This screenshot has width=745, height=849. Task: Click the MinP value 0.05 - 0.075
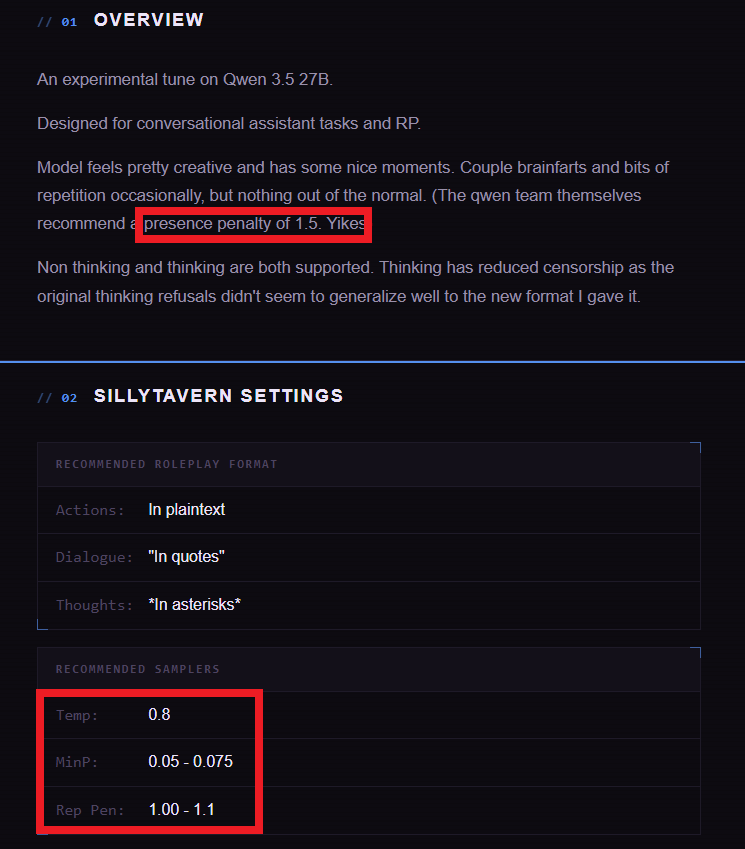(190, 762)
